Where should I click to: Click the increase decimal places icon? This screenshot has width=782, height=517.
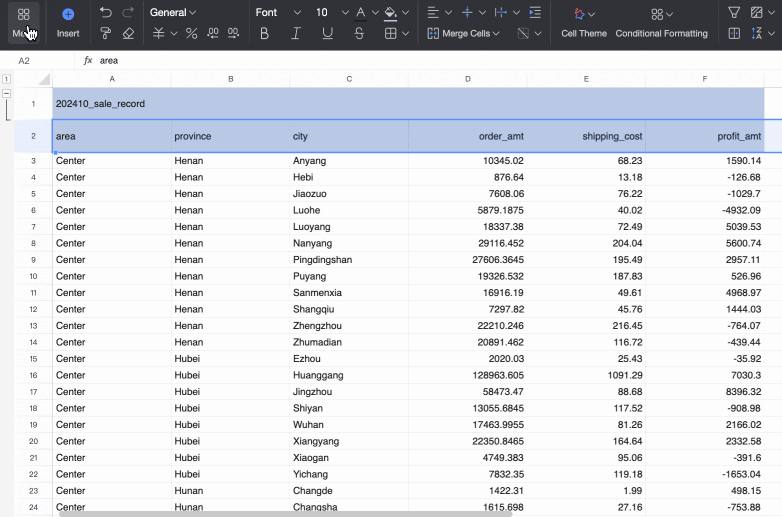pyautogui.click(x=213, y=33)
